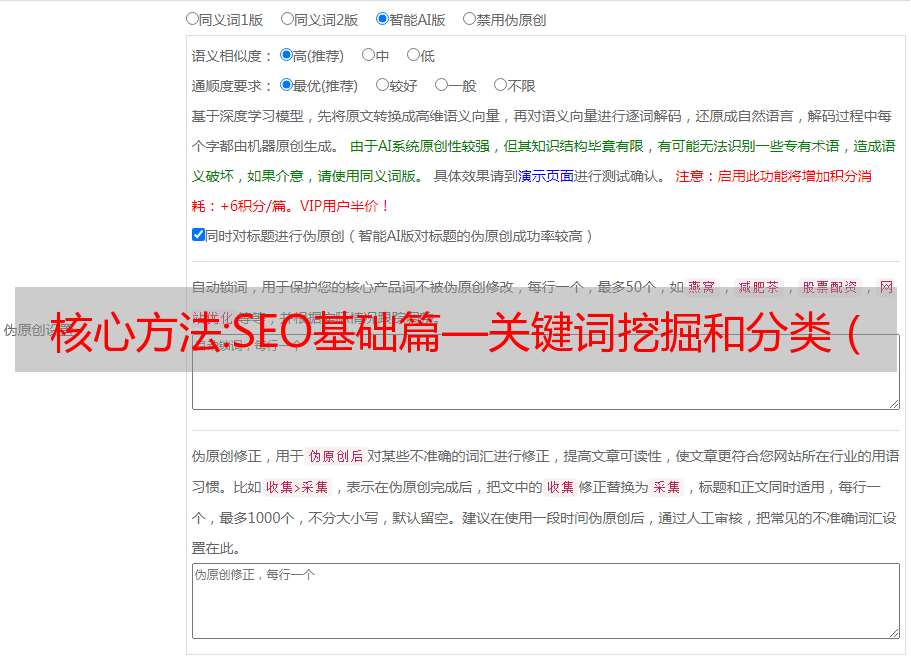Click into the 伪原创修正 textarea

coord(545,605)
